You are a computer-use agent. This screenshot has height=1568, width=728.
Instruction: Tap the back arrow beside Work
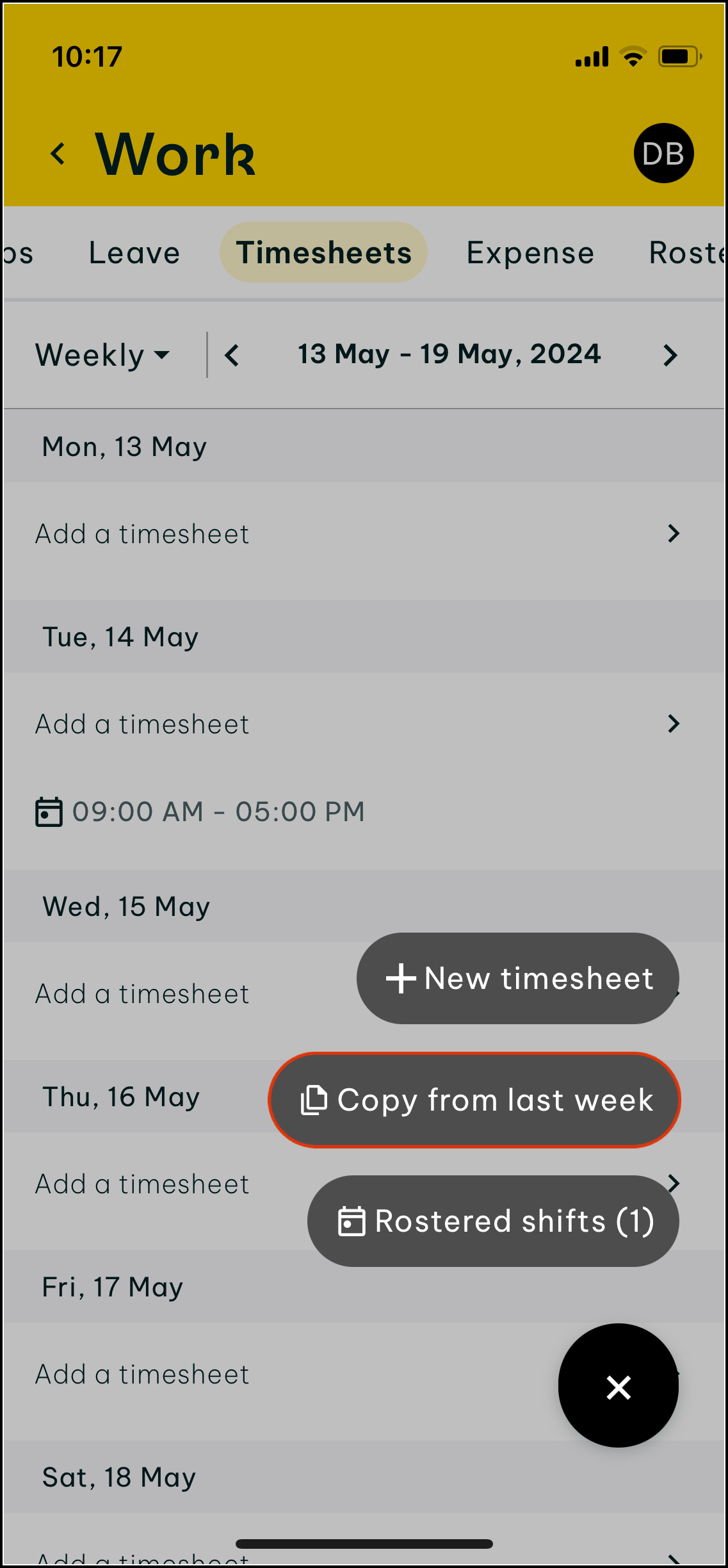[58, 154]
